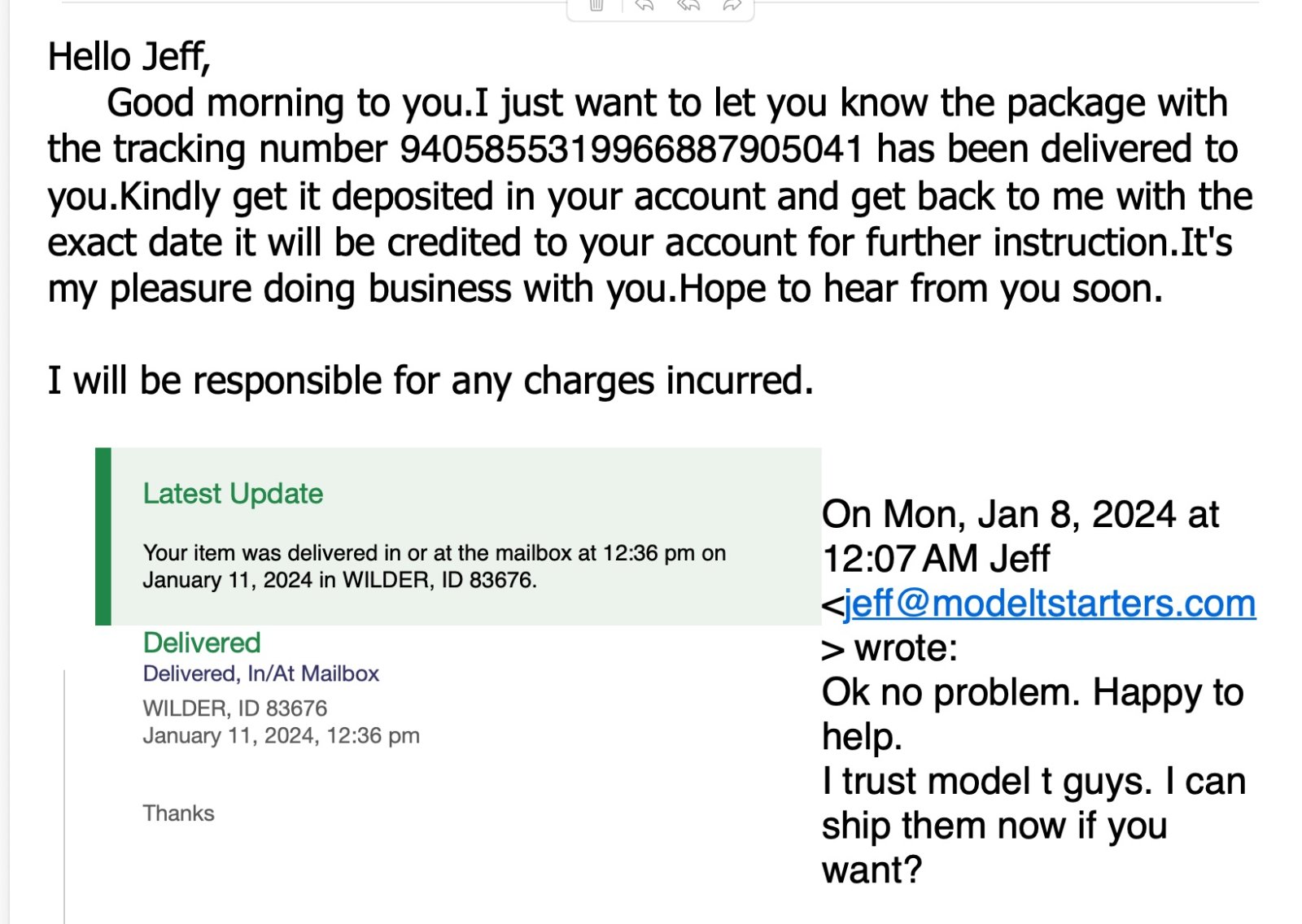
Task: Click the Forward arrow icon
Action: (x=732, y=5)
